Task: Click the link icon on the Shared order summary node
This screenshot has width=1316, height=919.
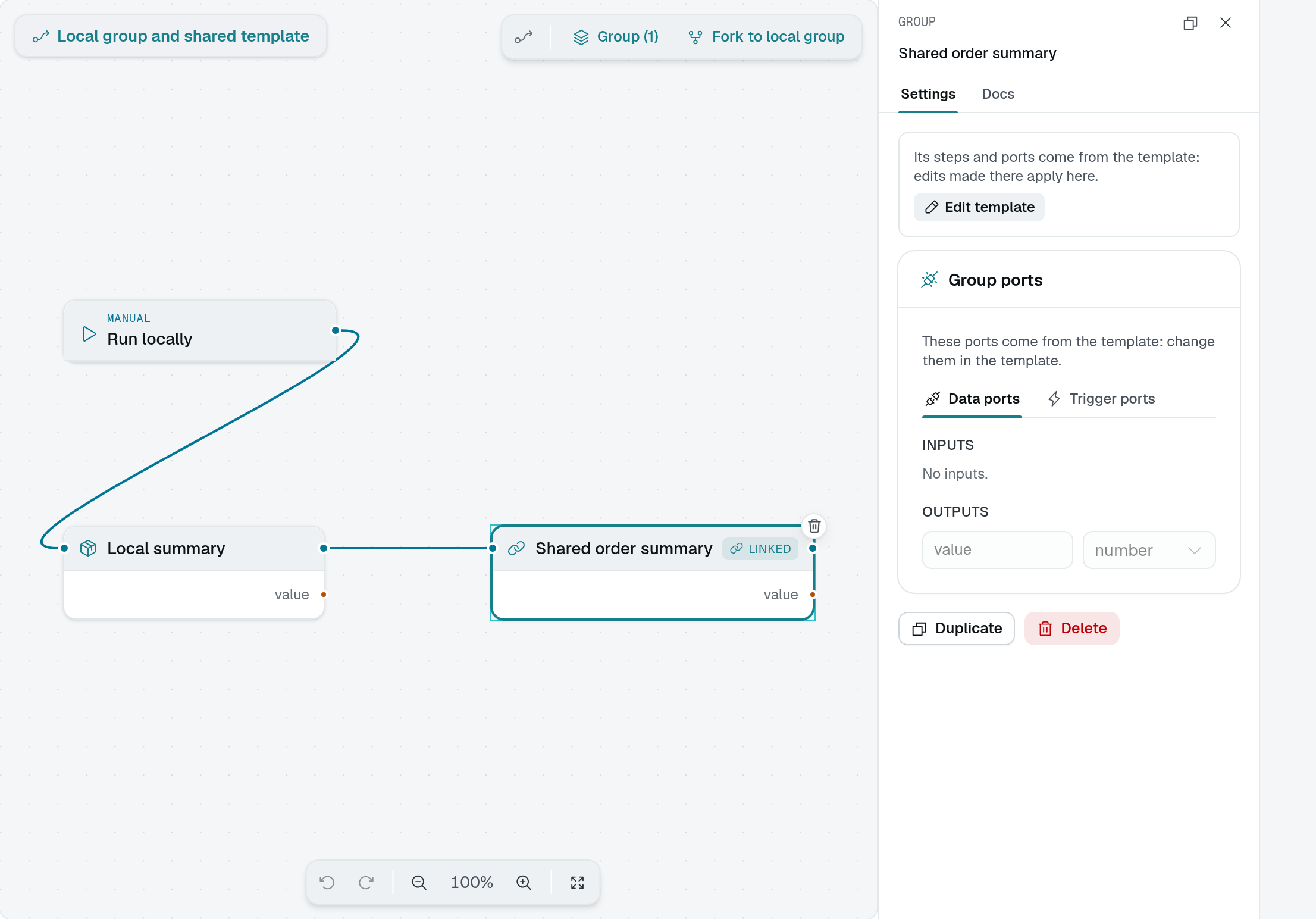Action: click(x=516, y=548)
